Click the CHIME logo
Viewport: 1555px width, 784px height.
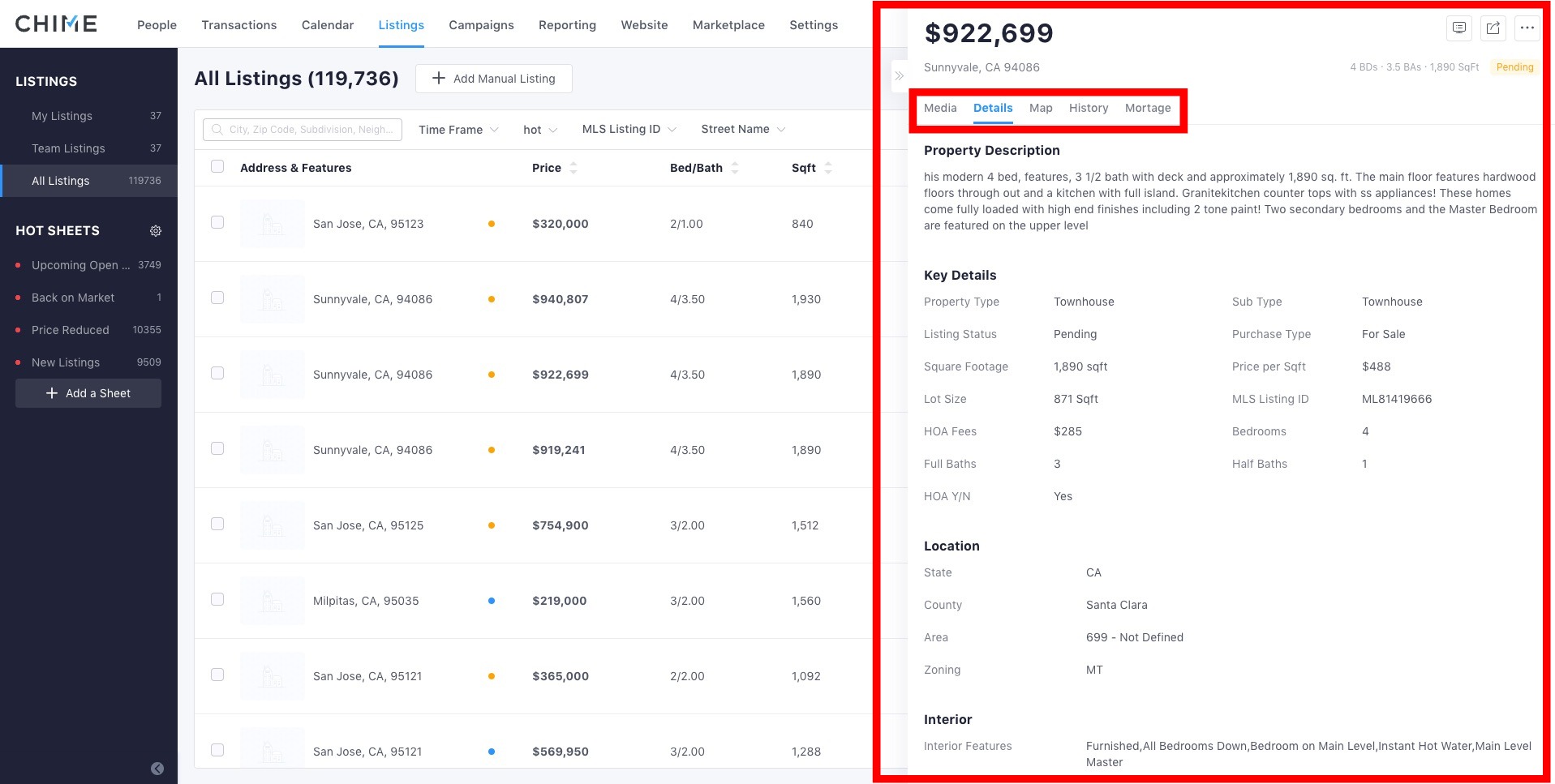click(x=56, y=24)
